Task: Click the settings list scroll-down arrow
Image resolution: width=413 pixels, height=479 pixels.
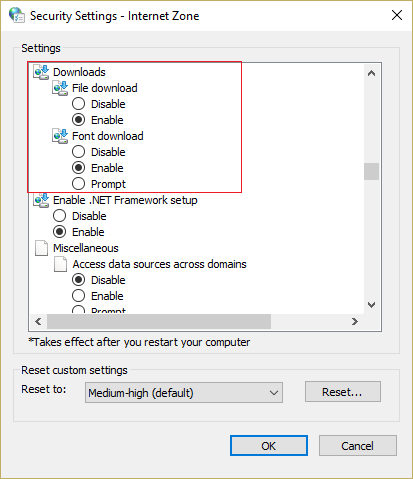Action: tap(371, 305)
